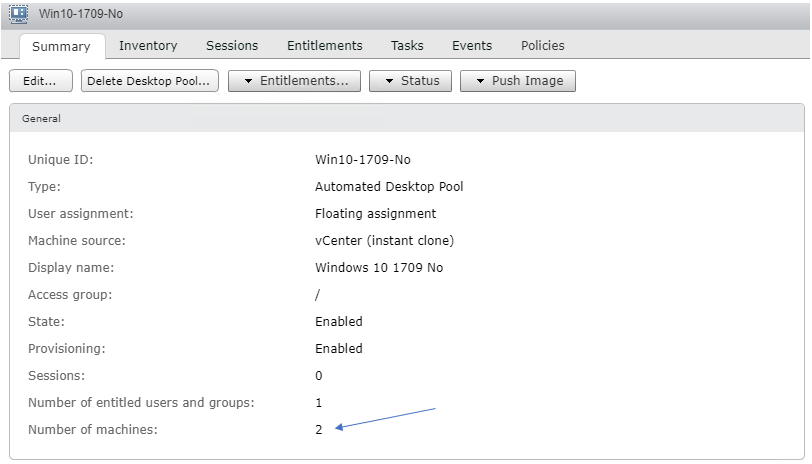Image resolution: width=812 pixels, height=464 pixels.
Task: Open the Inventory tab
Action: pyautogui.click(x=148, y=45)
